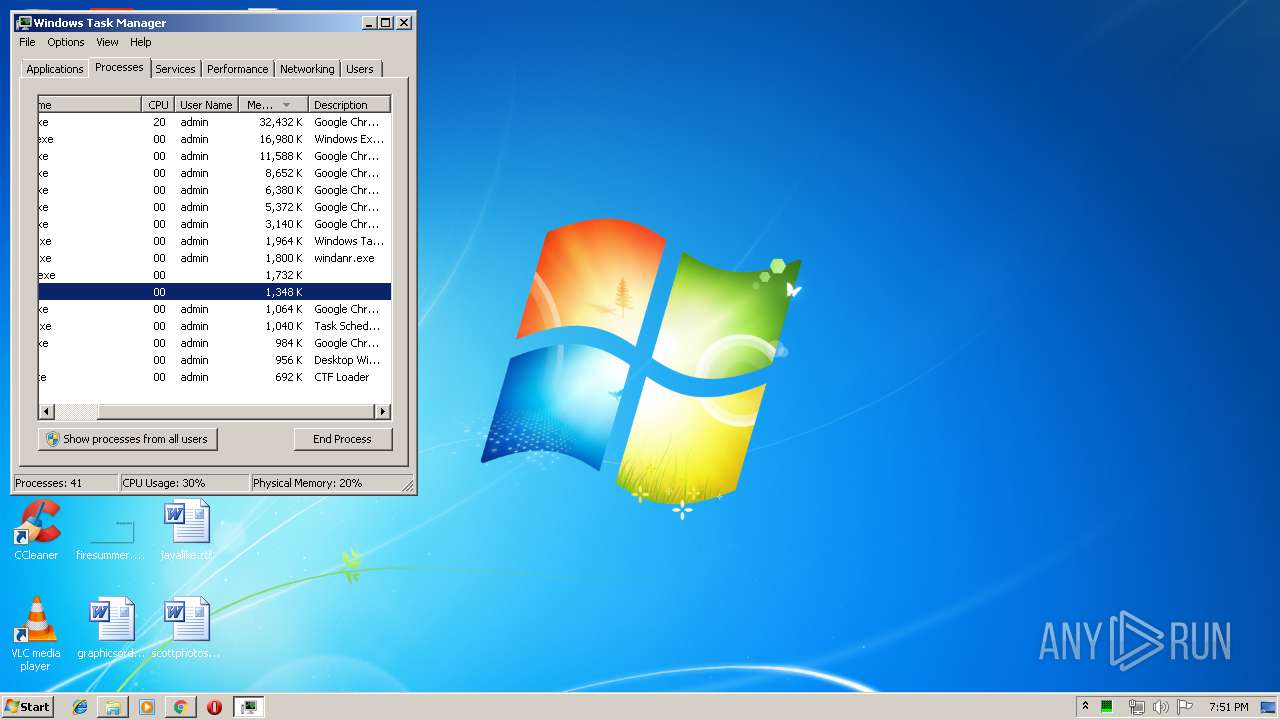The height and width of the screenshot is (720, 1280).
Task: Select the Task Scheduler 1,040 K row
Action: (214, 326)
